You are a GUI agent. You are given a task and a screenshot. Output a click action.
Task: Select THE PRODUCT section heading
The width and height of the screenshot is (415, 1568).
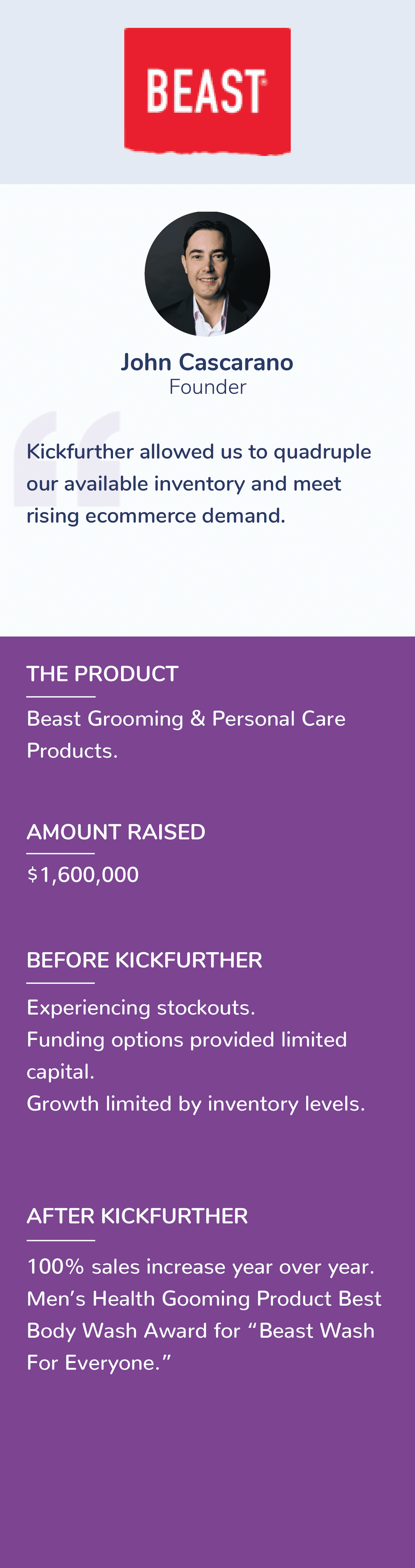[102, 674]
